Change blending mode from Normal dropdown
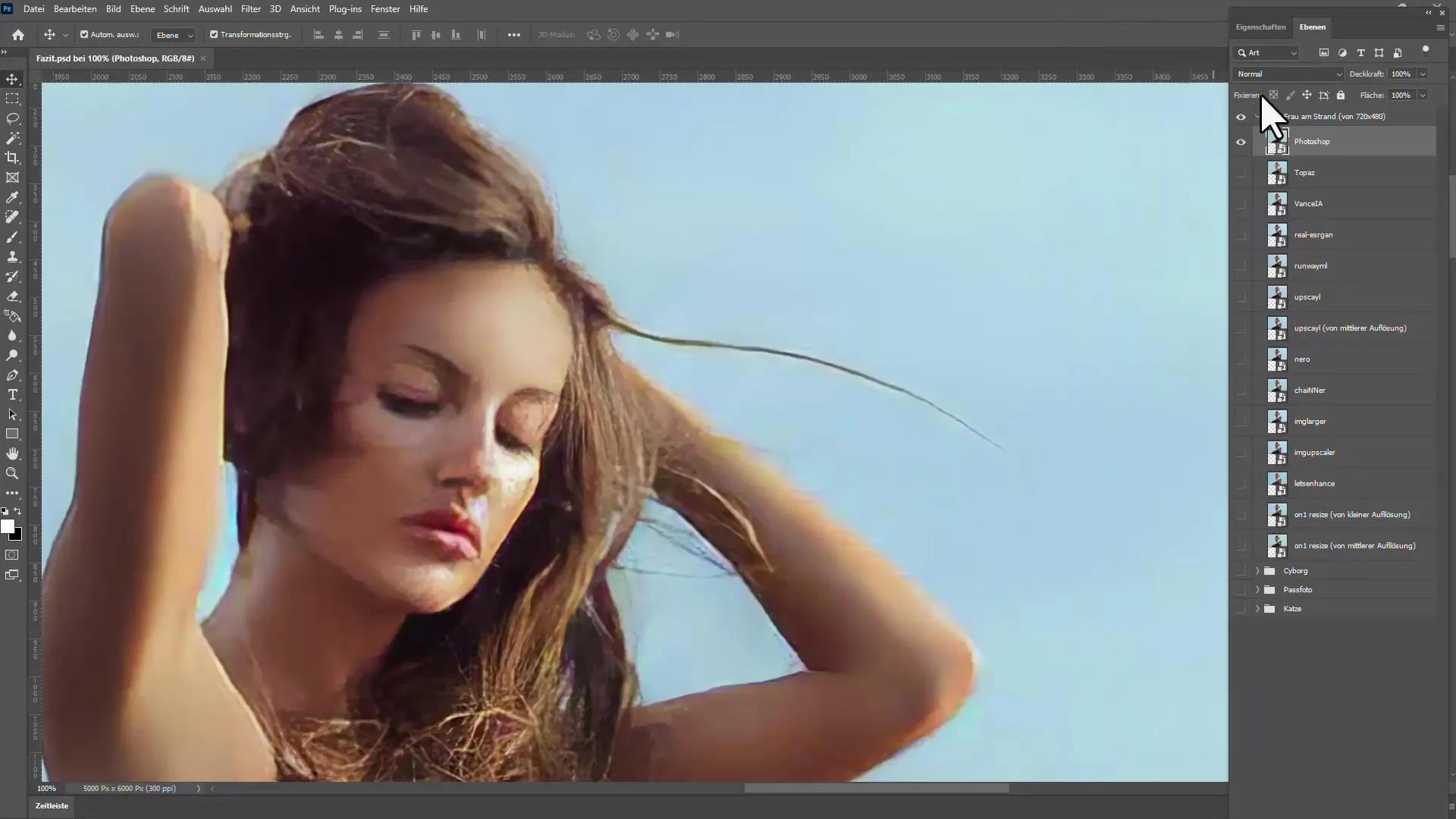This screenshot has height=819, width=1456. tap(1287, 74)
